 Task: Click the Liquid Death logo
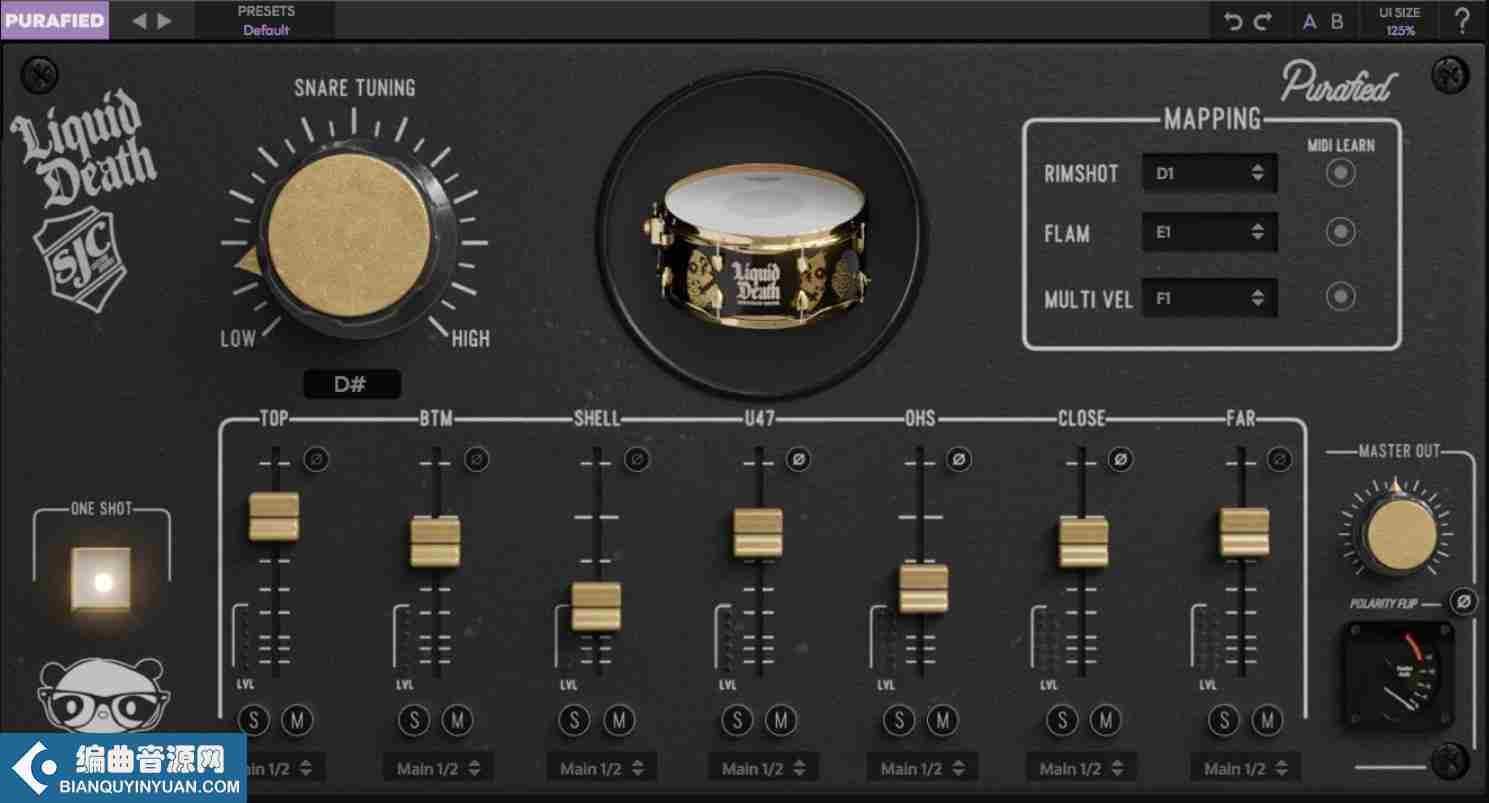coord(84,150)
